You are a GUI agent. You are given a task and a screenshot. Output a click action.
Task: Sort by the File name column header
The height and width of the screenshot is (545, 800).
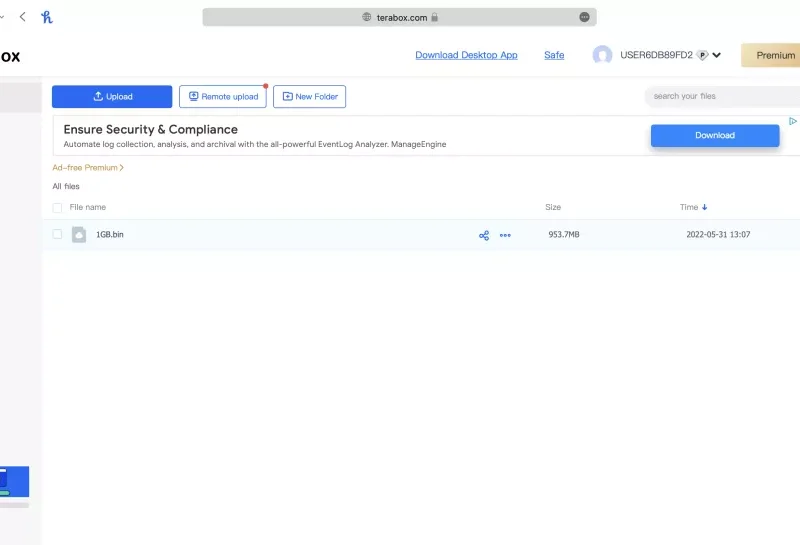[x=87, y=207]
